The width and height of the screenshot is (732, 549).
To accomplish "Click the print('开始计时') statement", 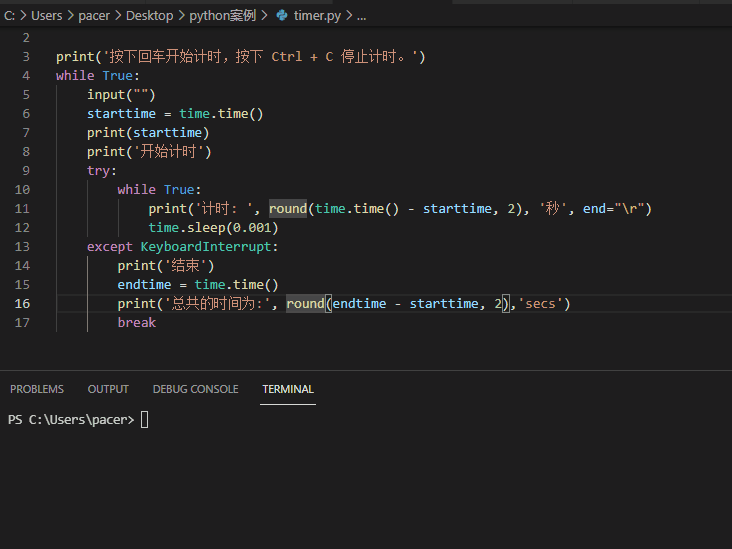I will [149, 151].
